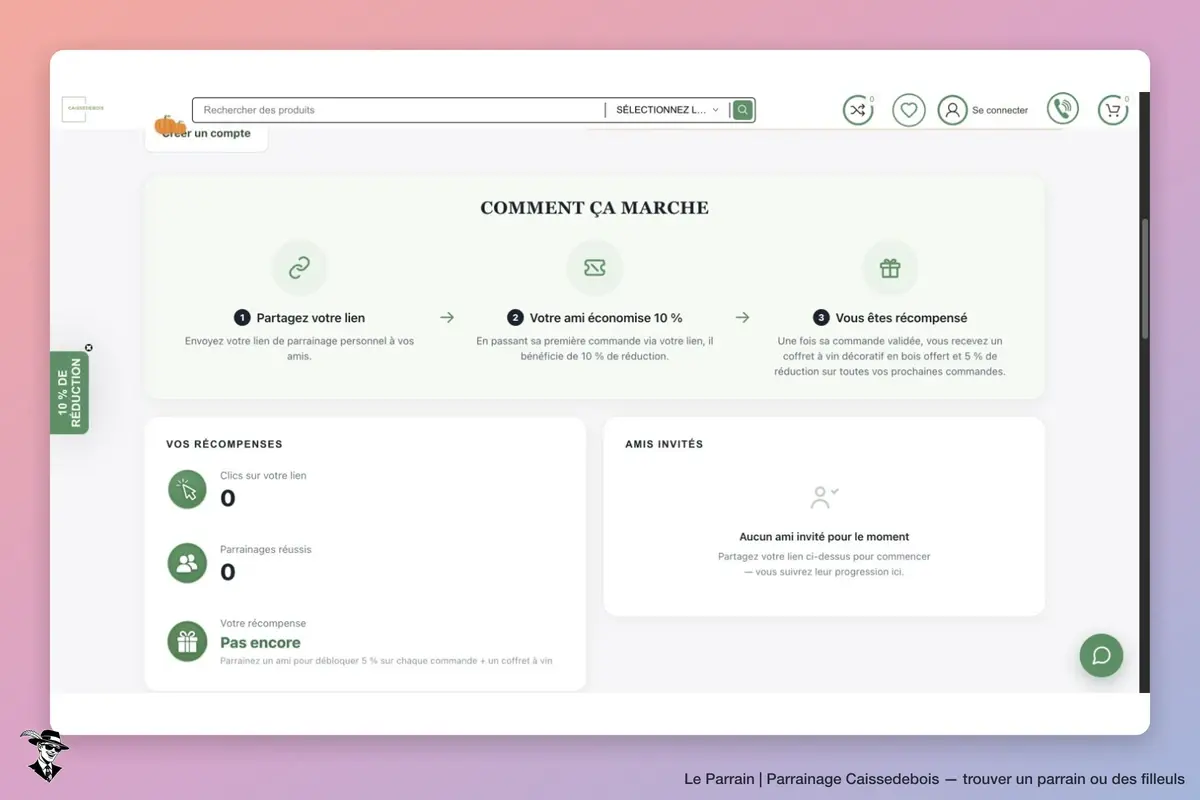Click the Vos récompenses heading

[224, 444]
